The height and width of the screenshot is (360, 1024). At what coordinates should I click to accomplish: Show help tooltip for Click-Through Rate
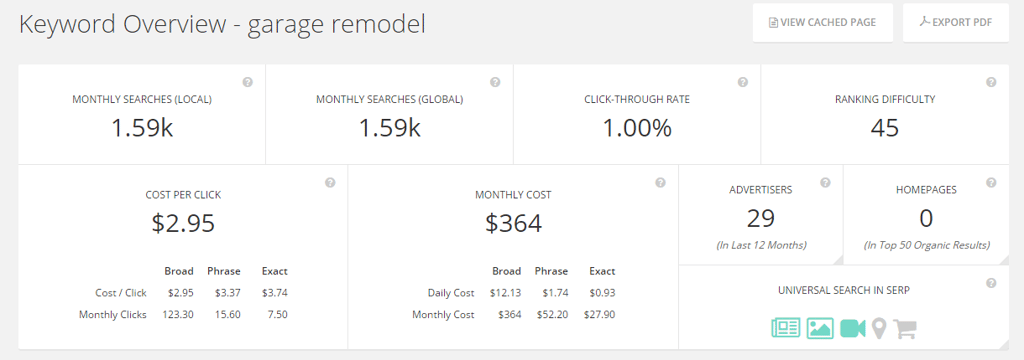pos(743,82)
